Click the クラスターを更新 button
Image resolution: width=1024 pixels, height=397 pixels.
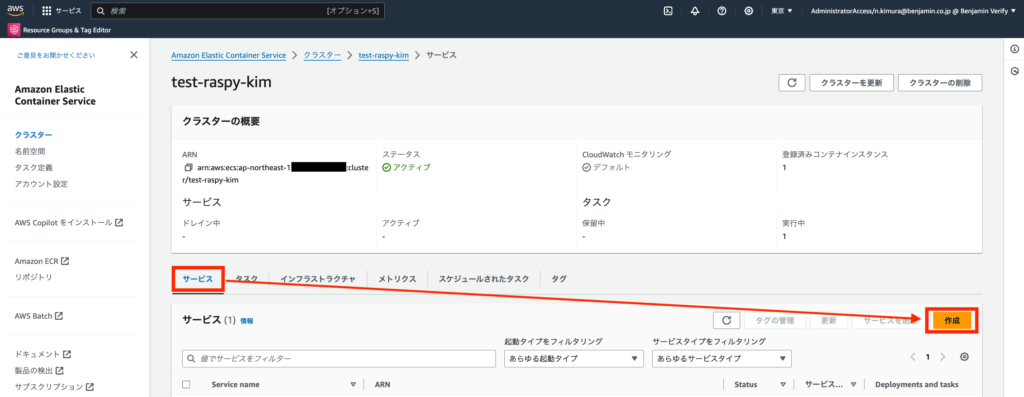(x=851, y=83)
